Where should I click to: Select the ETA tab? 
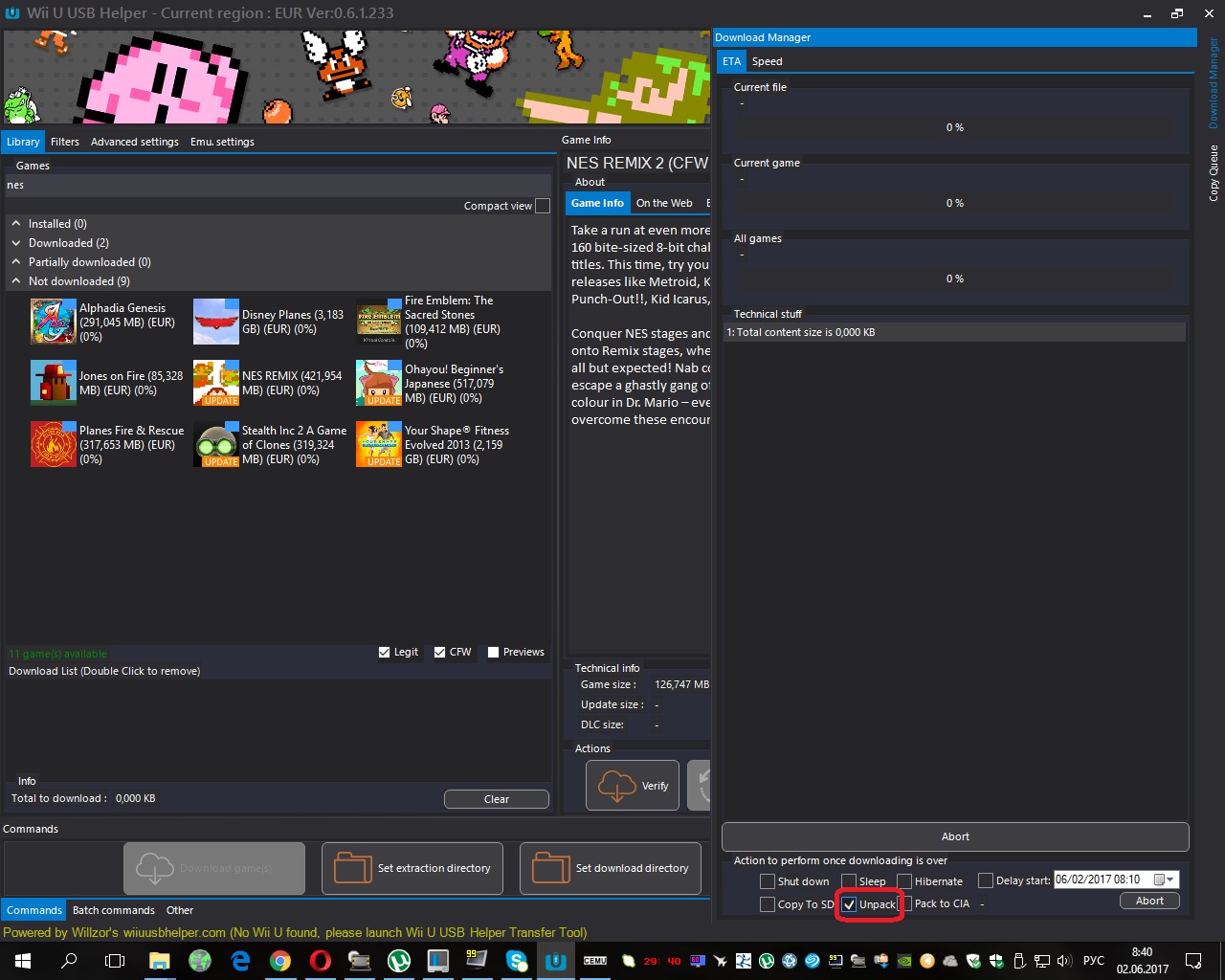[x=731, y=61]
